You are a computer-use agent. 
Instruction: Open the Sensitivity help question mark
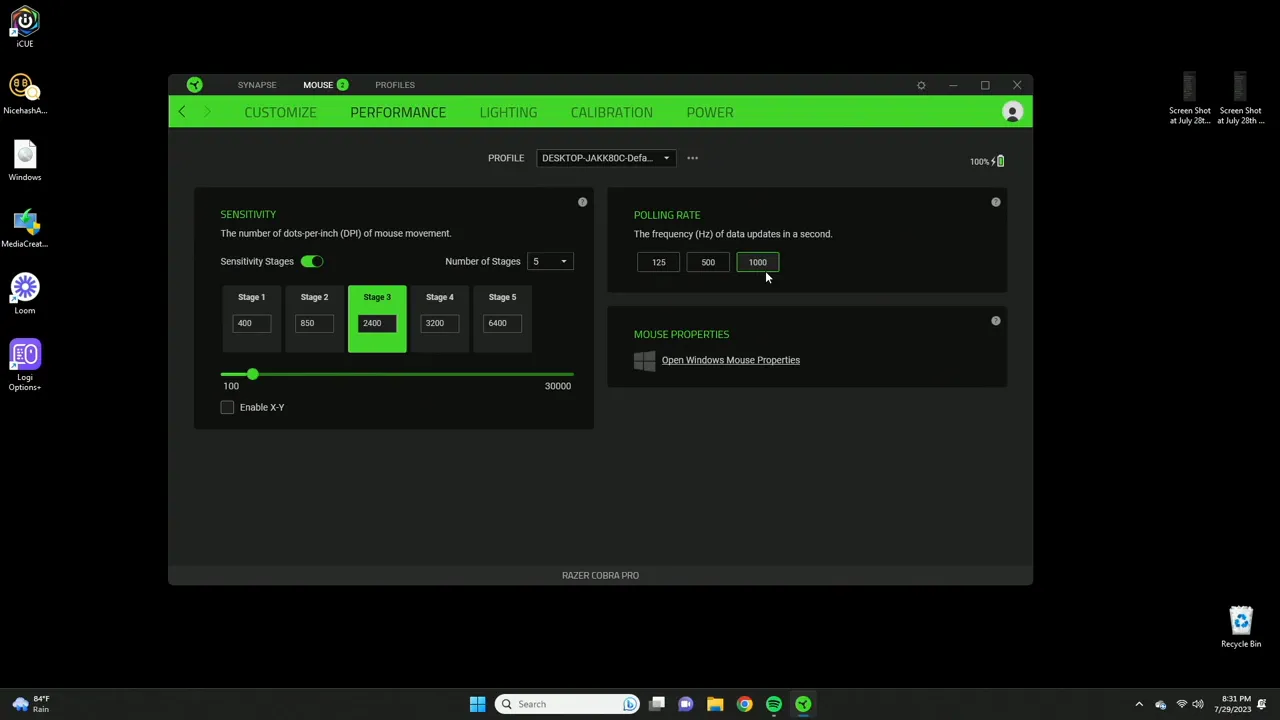tap(582, 202)
